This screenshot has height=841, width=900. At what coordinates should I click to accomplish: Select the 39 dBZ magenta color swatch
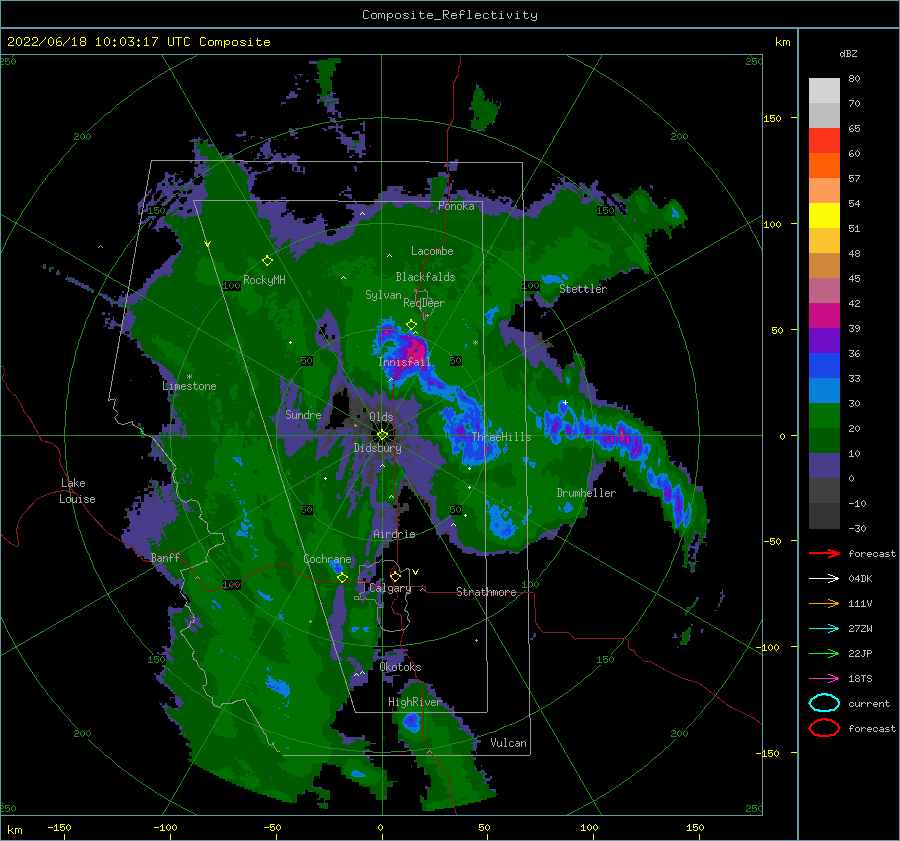(x=824, y=316)
